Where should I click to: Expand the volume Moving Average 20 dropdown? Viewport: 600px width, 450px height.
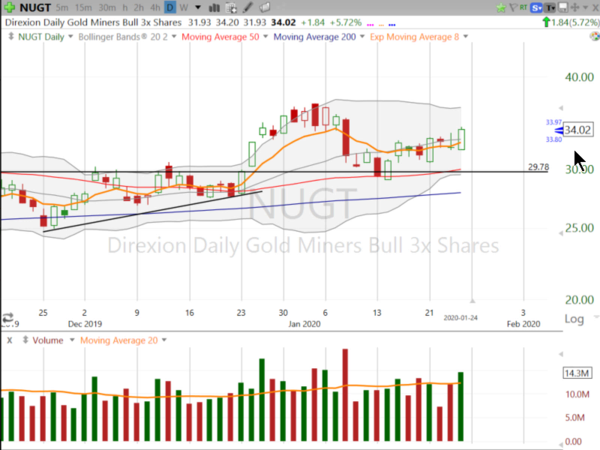pos(164,340)
